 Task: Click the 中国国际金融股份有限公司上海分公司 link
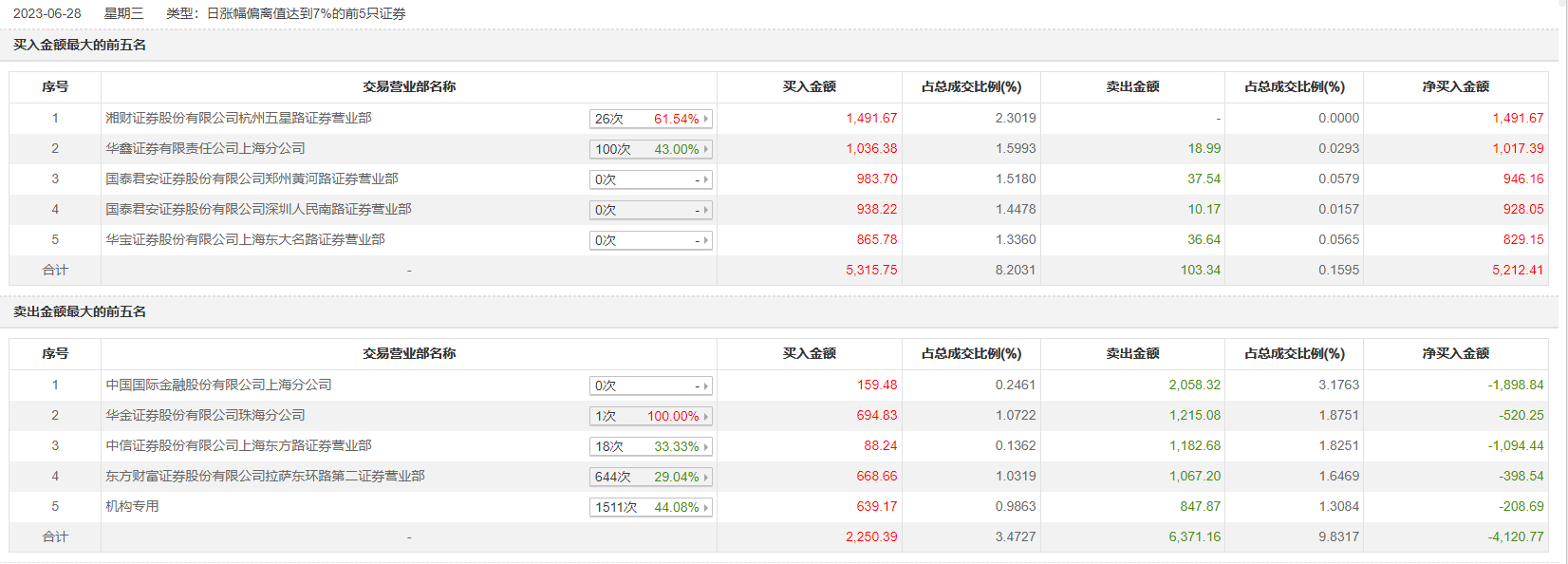tap(218, 385)
